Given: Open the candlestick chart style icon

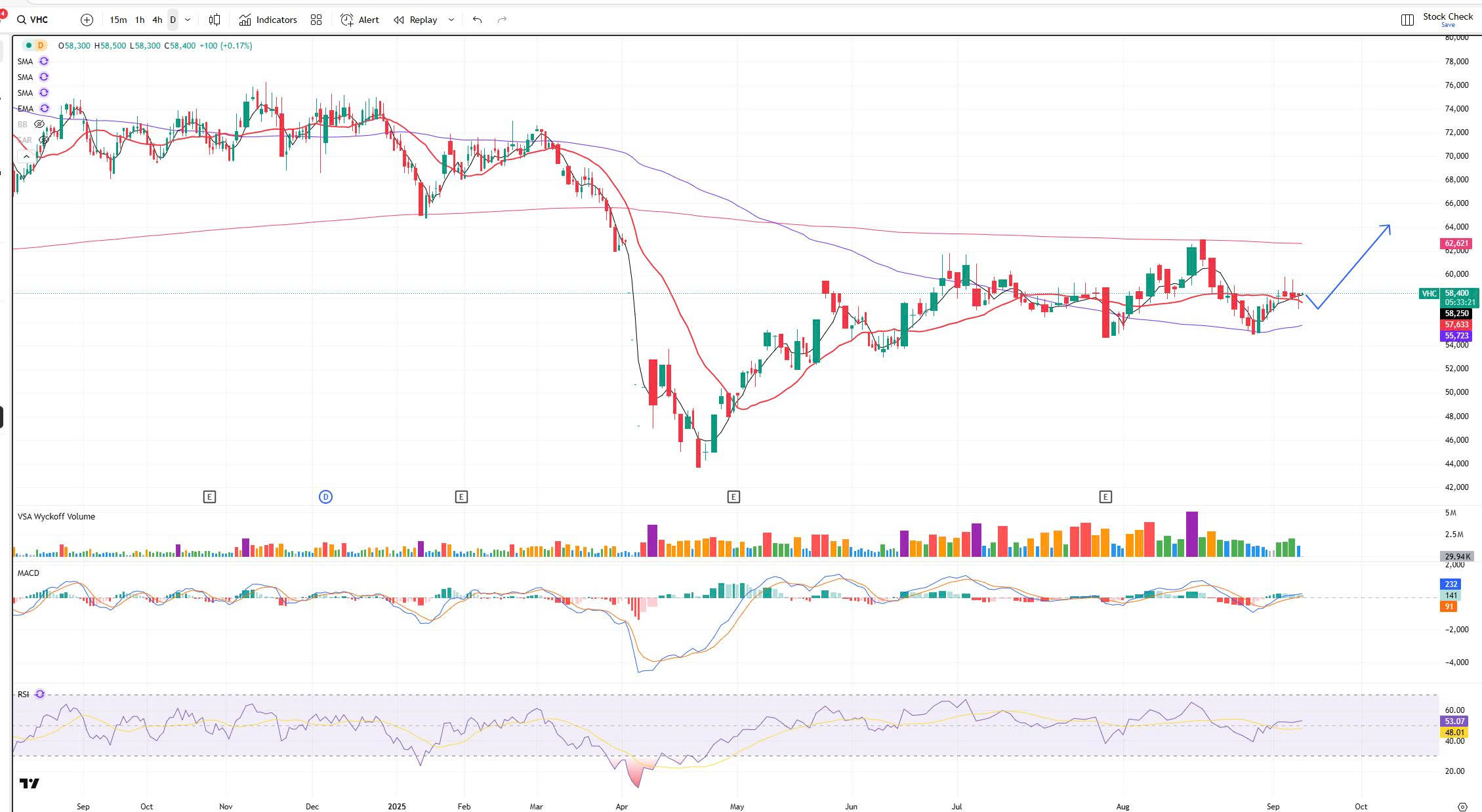Looking at the screenshot, I should [215, 20].
